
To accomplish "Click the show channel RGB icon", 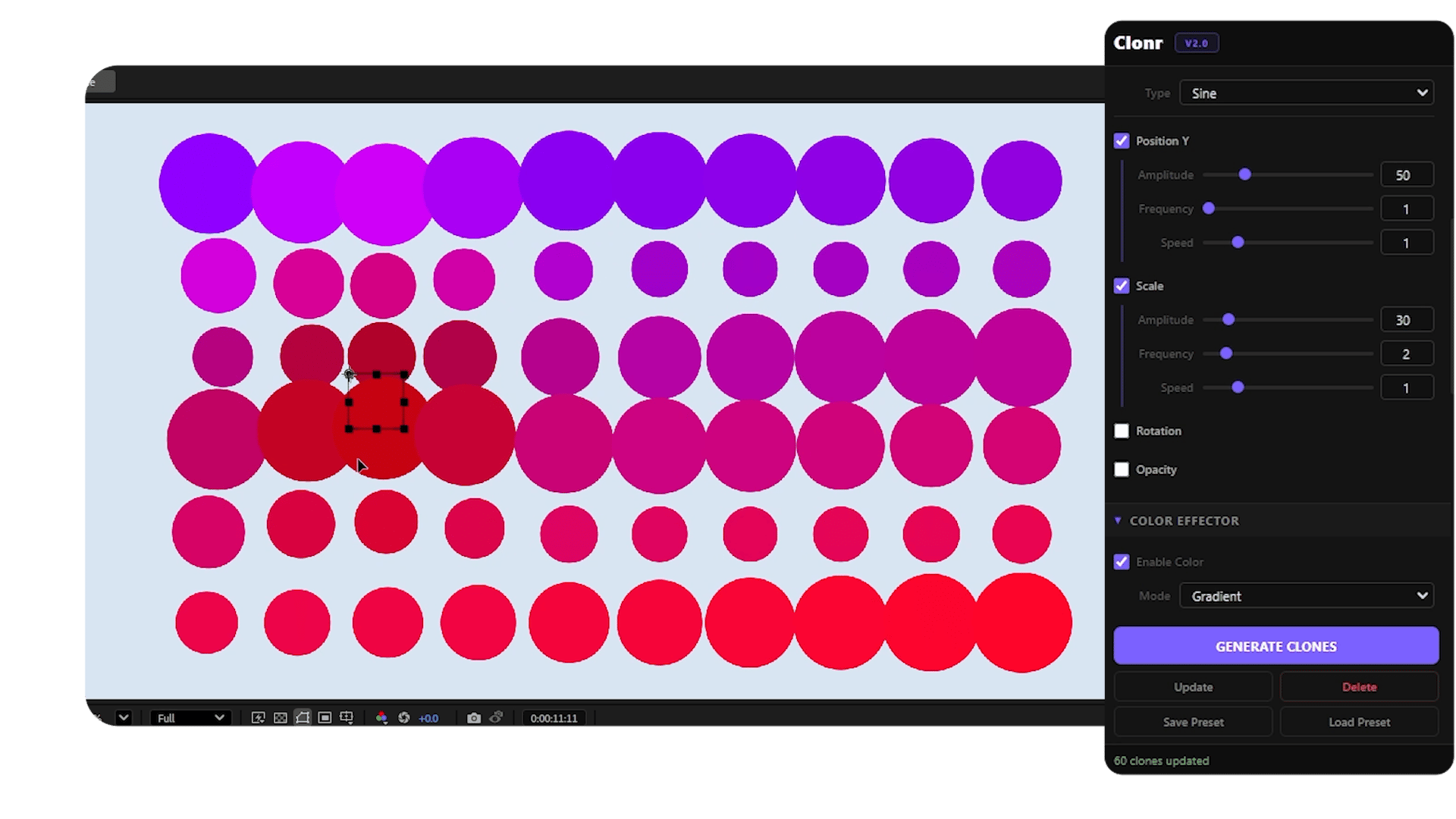I will pyautogui.click(x=381, y=717).
